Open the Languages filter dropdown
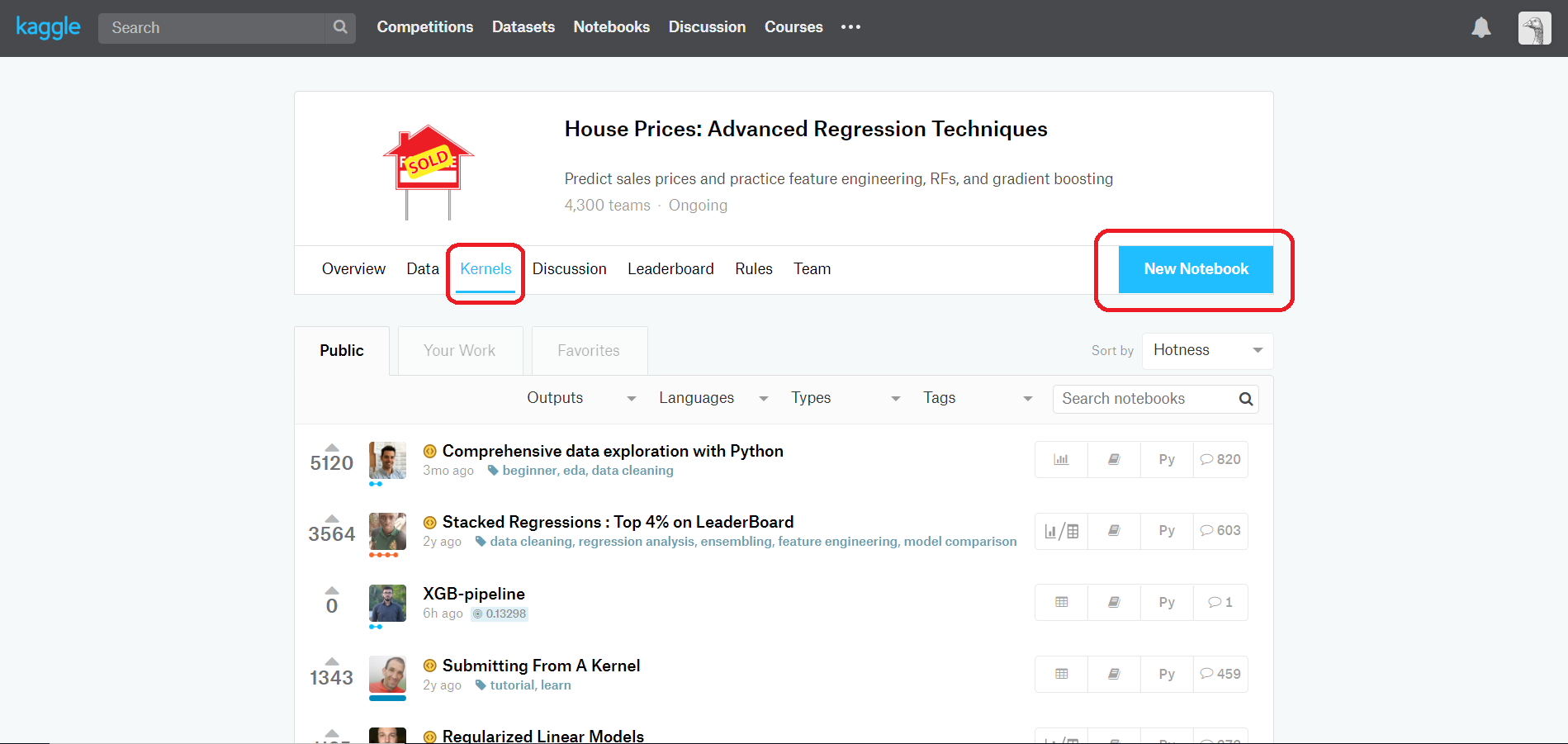The image size is (1568, 744). tap(708, 398)
